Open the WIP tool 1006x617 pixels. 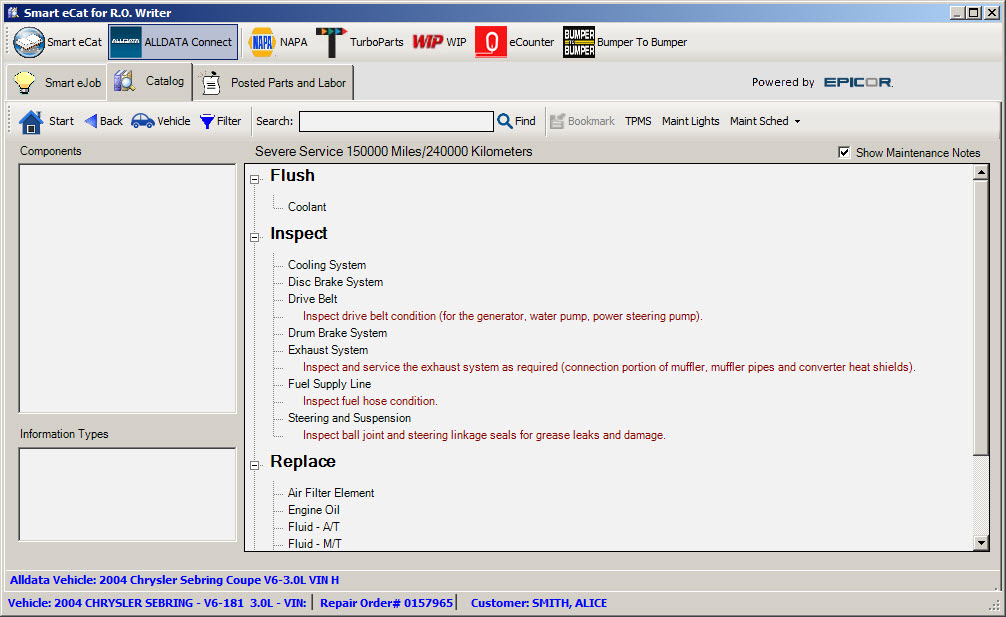(x=428, y=42)
